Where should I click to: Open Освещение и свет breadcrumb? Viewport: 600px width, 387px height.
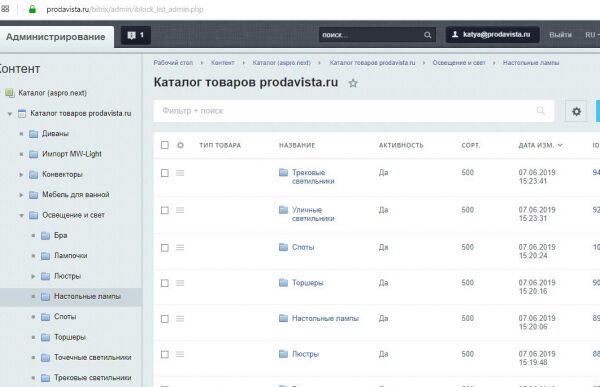459,63
